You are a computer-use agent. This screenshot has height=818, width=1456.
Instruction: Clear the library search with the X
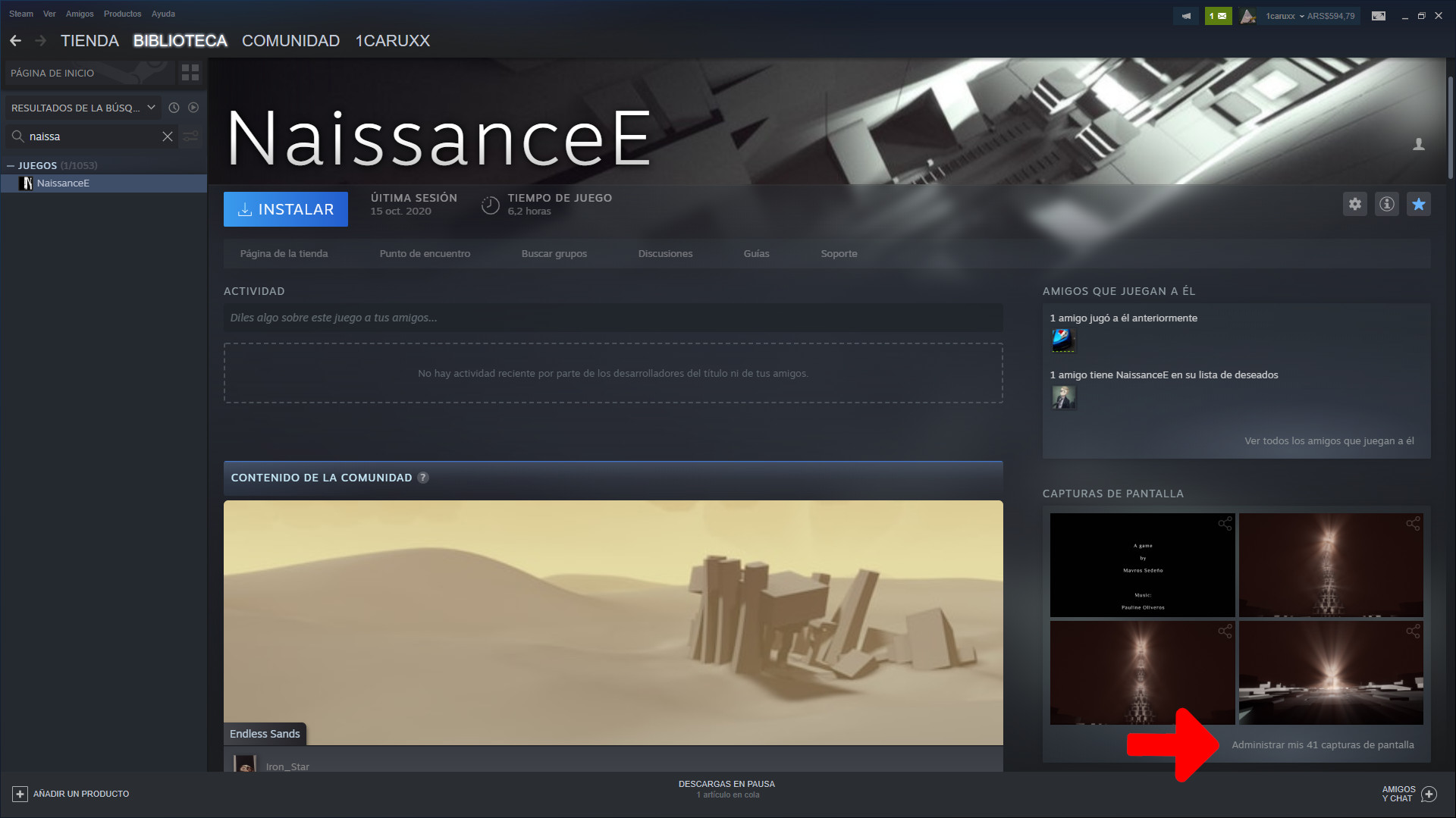[x=168, y=136]
